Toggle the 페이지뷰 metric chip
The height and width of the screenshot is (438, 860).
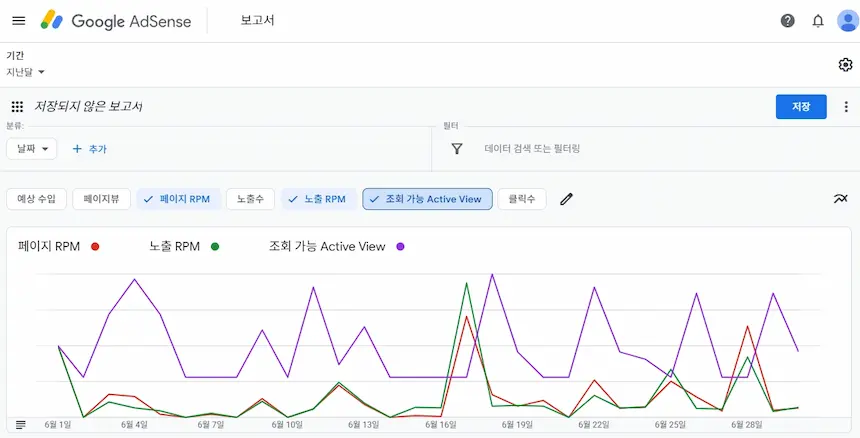[x=101, y=199]
